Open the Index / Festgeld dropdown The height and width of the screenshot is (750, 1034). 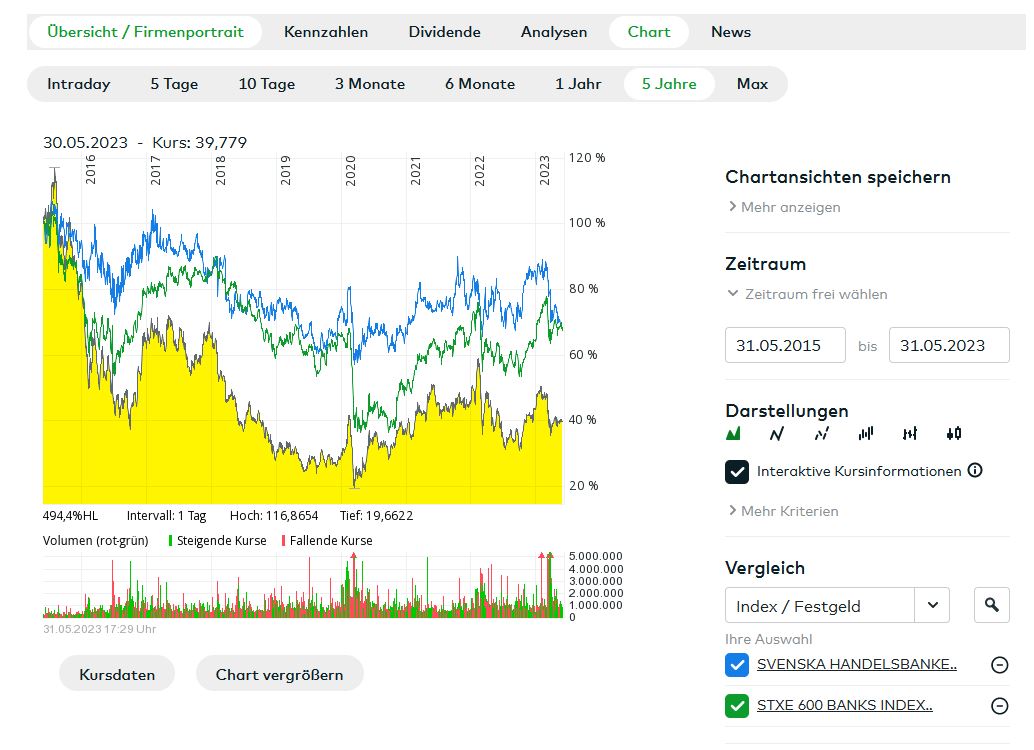[x=932, y=605]
